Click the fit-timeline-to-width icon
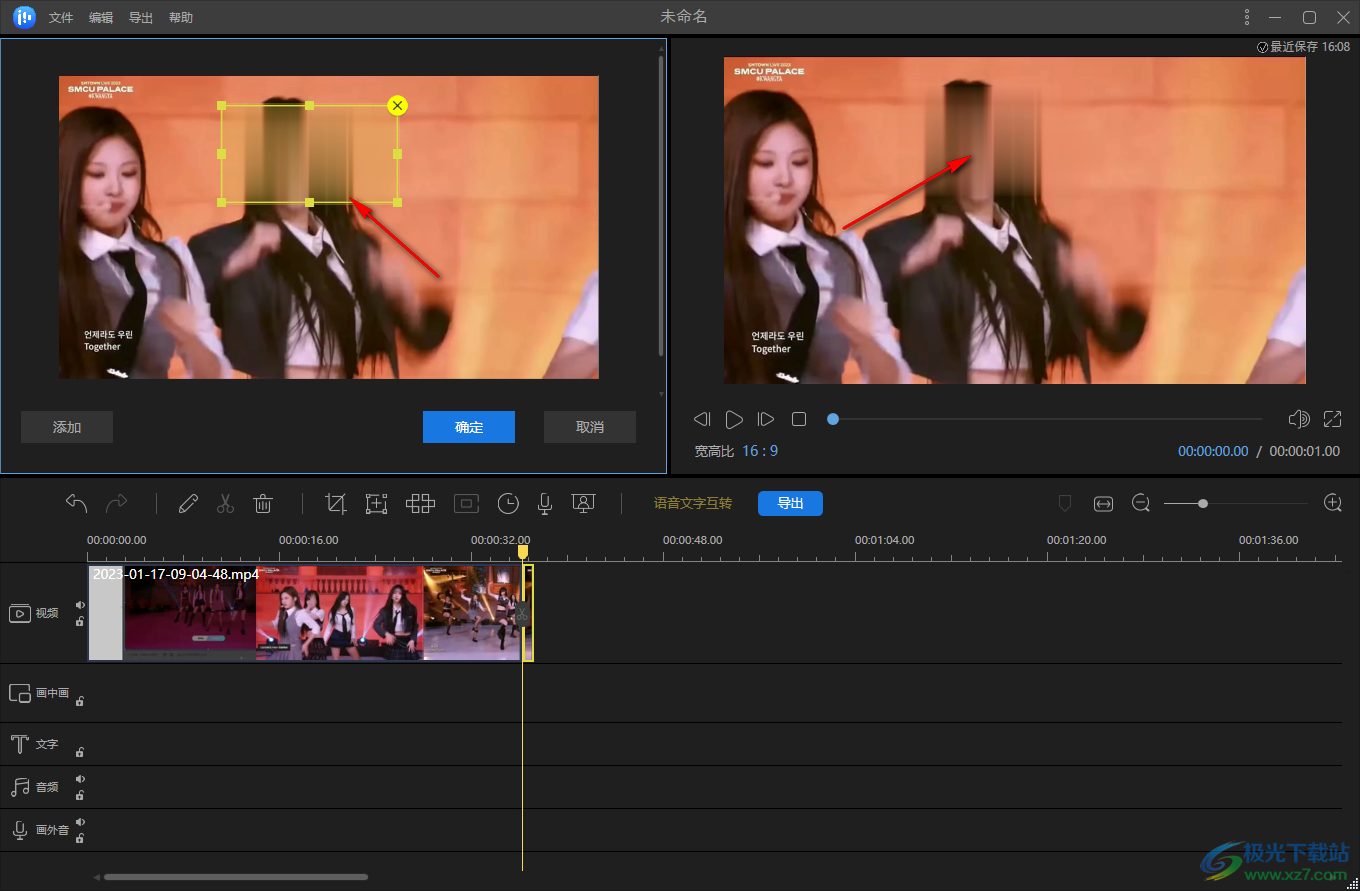Image resolution: width=1360 pixels, height=891 pixels. pos(1103,503)
